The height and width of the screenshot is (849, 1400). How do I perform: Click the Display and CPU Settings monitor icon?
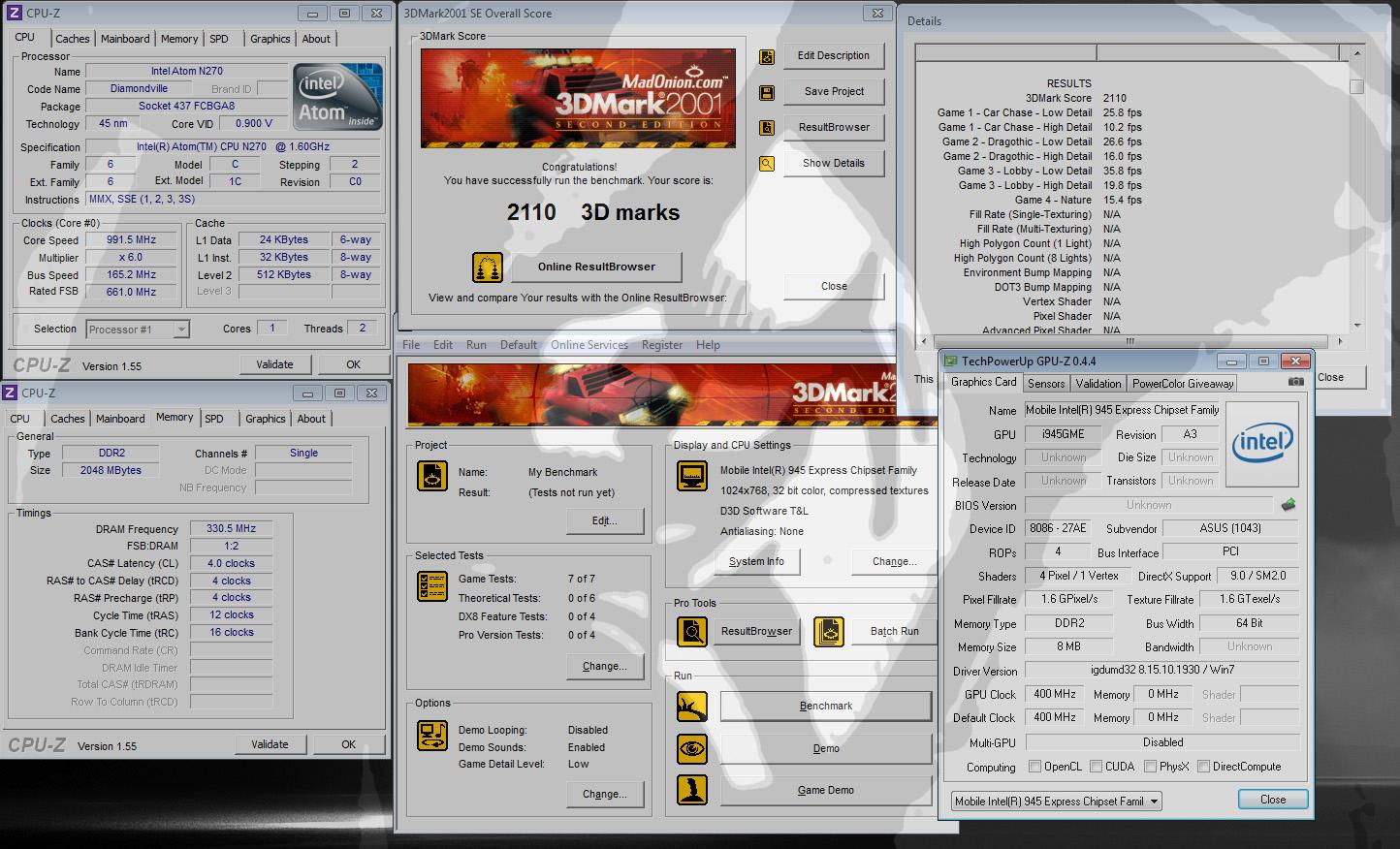[x=692, y=477]
